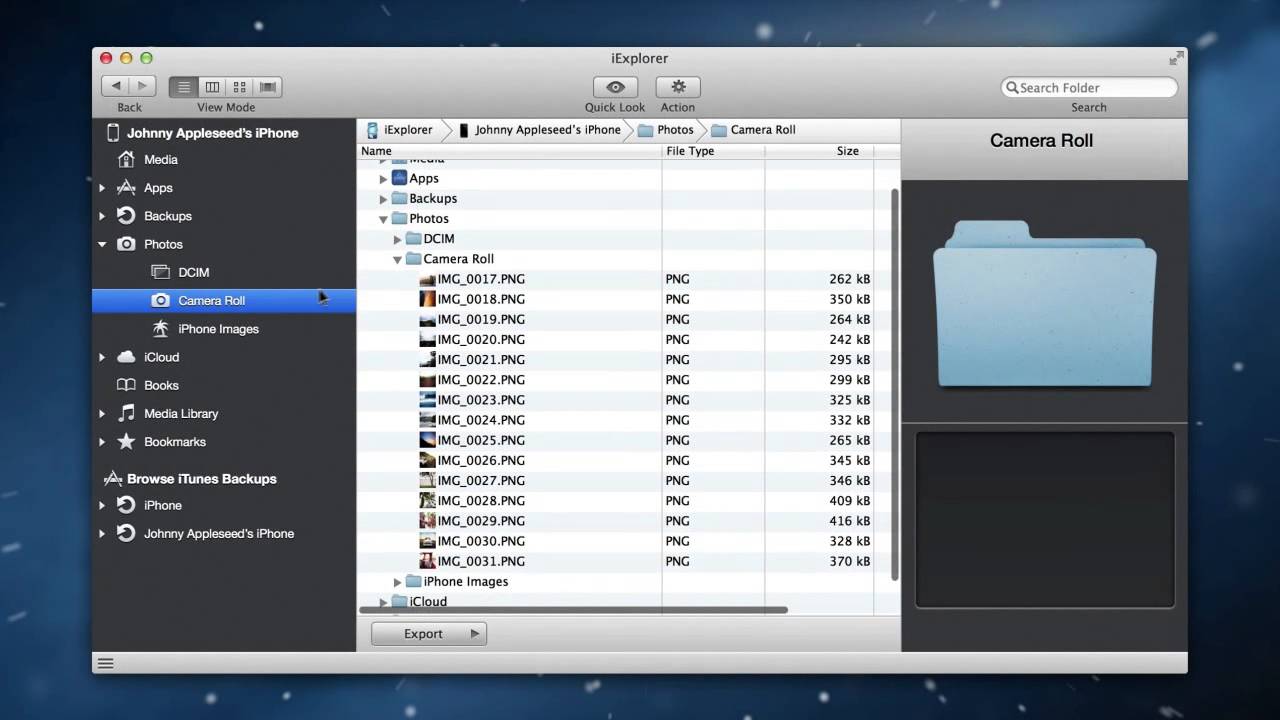Image resolution: width=1280 pixels, height=720 pixels.
Task: Click the Forward arrow button
Action: pyautogui.click(x=143, y=87)
